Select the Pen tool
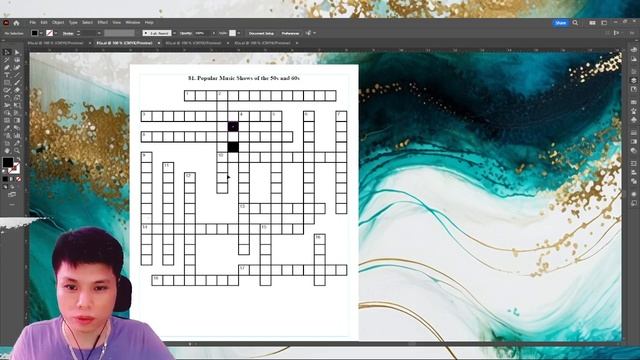The height and width of the screenshot is (360, 640). (7, 67)
